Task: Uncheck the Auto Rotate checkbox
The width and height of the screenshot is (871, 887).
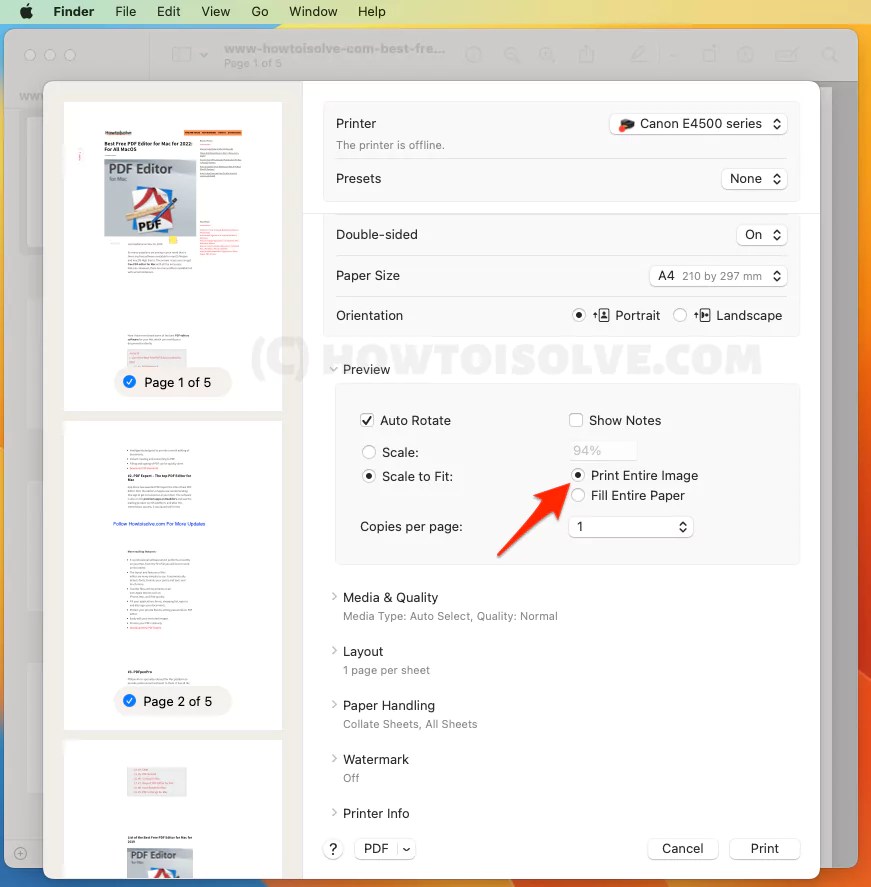Action: click(x=367, y=420)
